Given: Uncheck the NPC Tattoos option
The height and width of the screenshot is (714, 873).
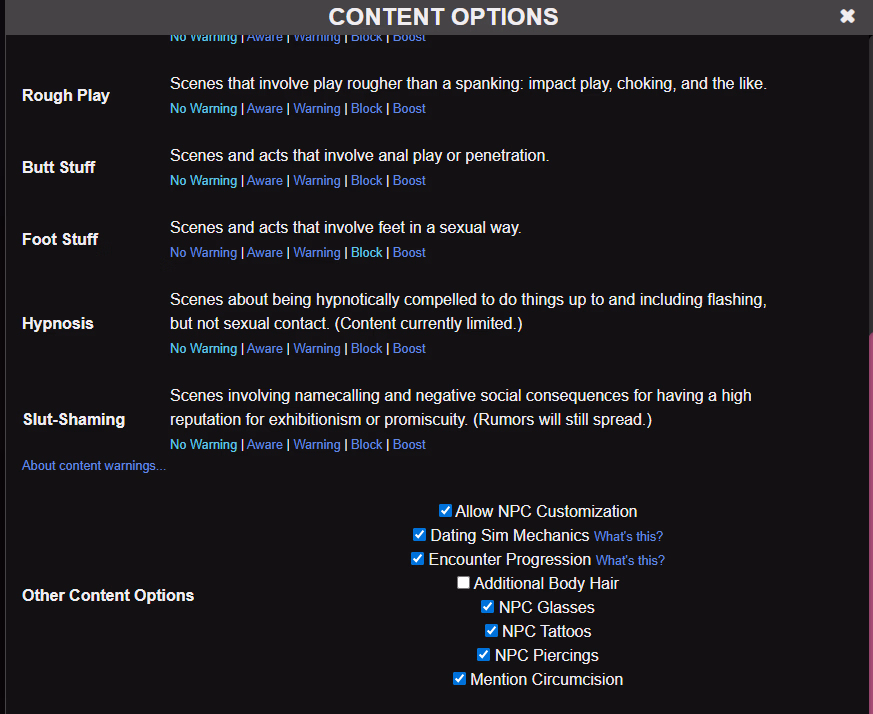Looking at the screenshot, I should pos(492,631).
